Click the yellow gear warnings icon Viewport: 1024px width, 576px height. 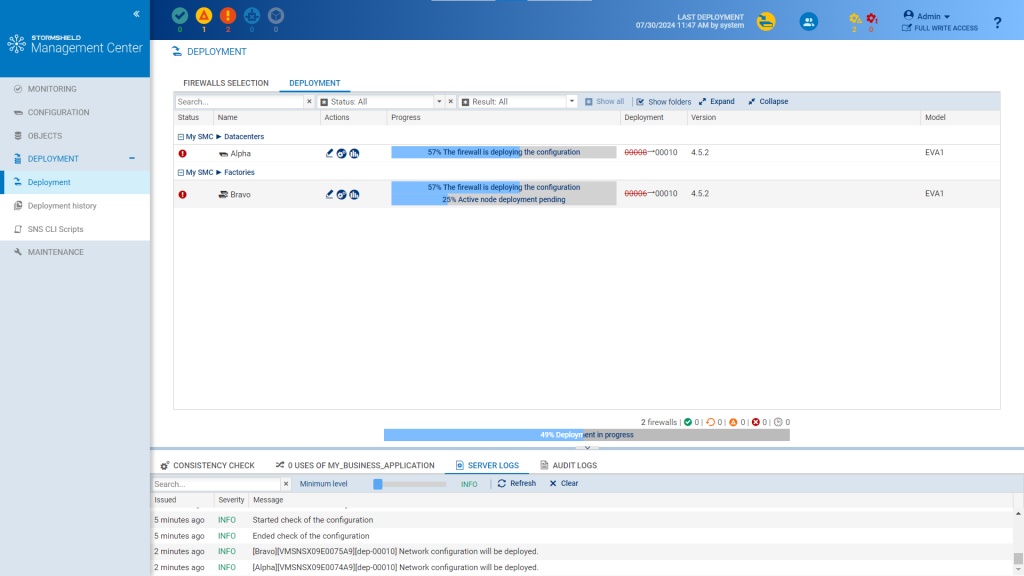pyautogui.click(x=854, y=19)
